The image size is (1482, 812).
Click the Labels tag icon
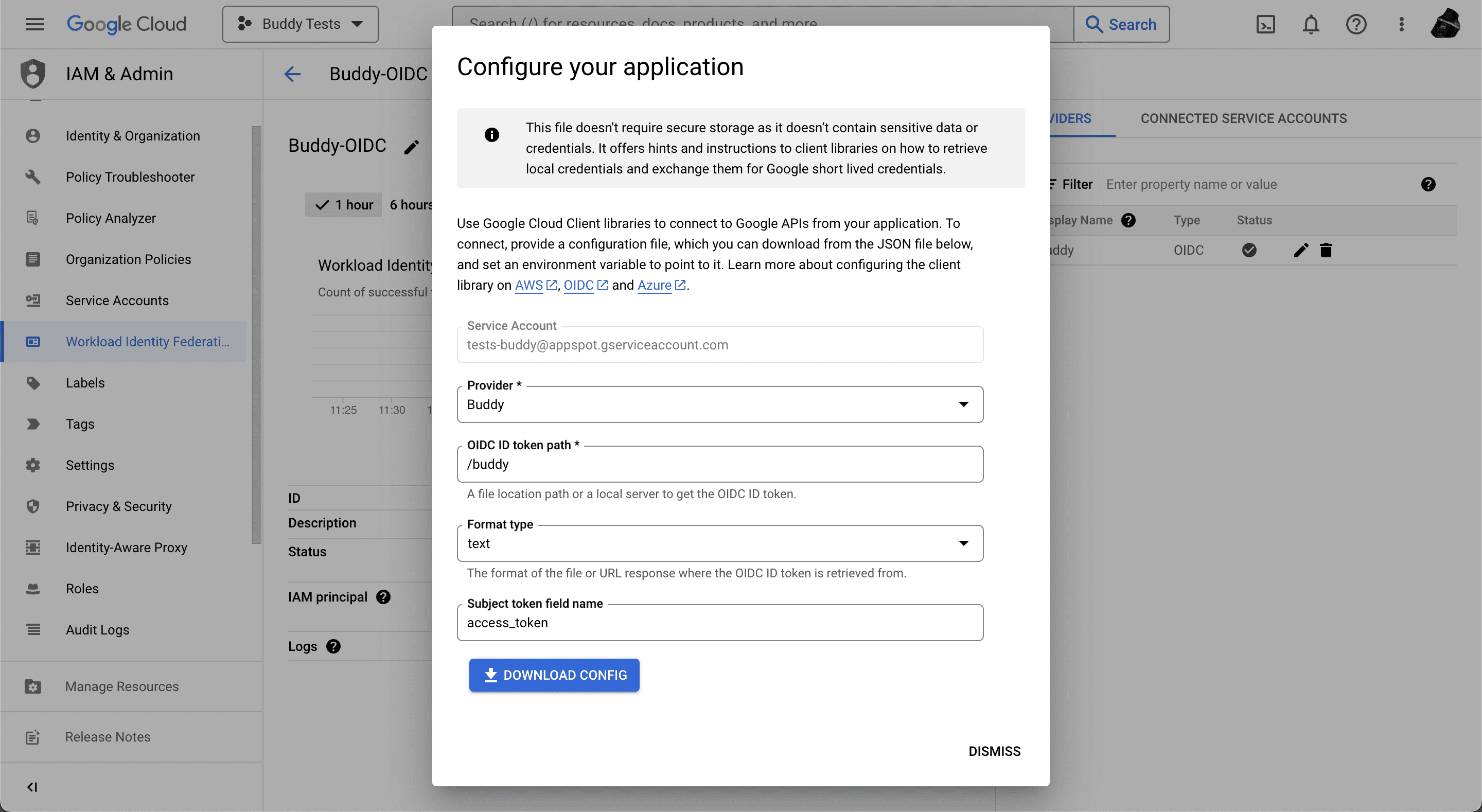[x=33, y=383]
